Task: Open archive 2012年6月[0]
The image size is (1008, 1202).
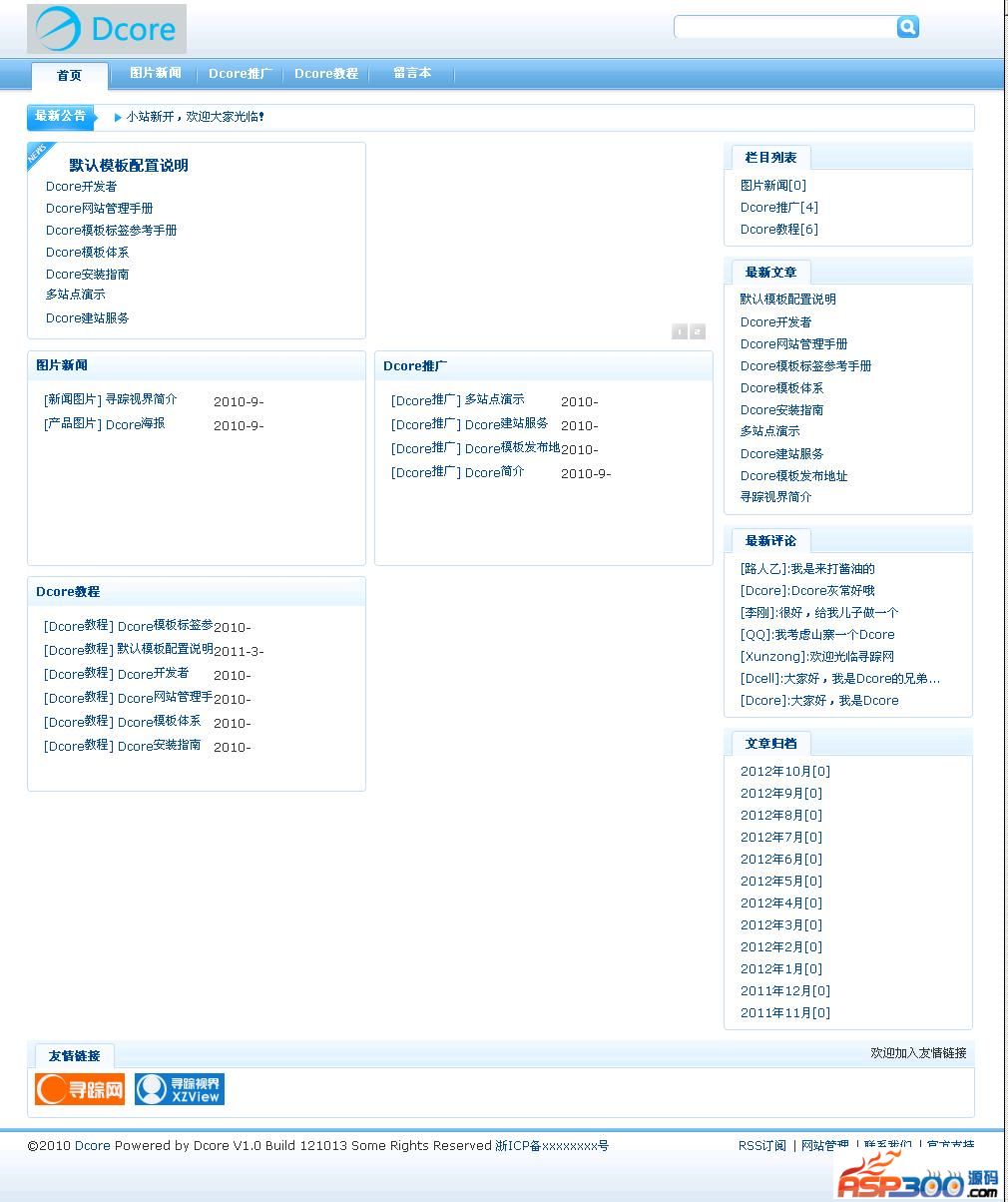Action: pos(781,860)
